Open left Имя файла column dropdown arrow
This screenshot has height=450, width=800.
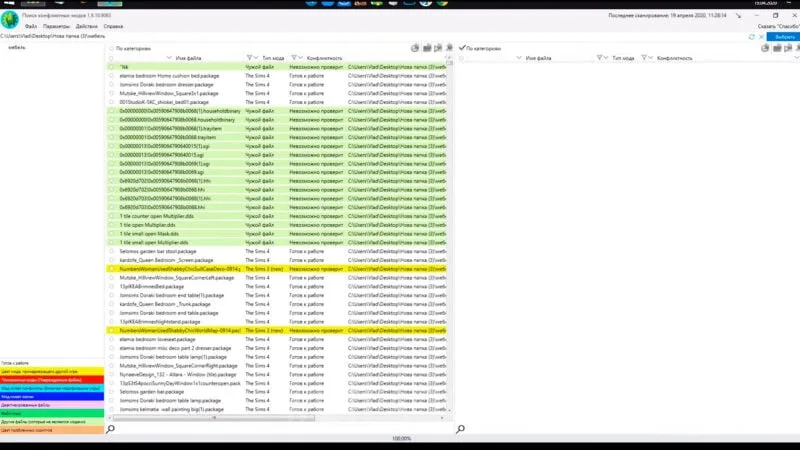click(x=169, y=58)
